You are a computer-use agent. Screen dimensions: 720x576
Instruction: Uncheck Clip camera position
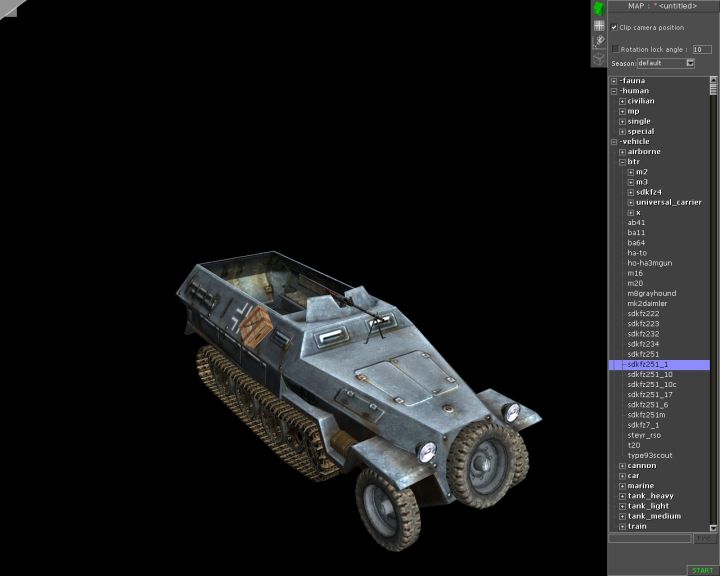[x=615, y=27]
